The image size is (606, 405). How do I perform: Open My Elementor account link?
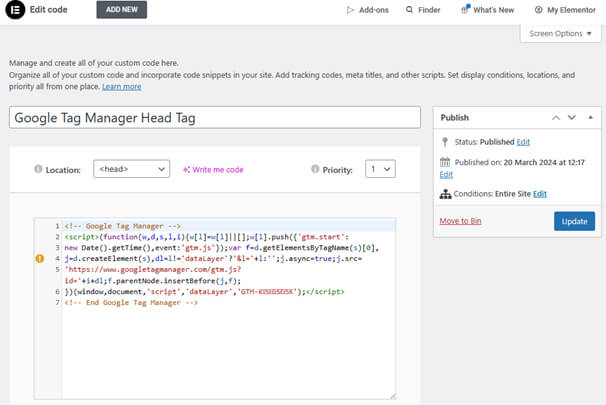tap(565, 10)
